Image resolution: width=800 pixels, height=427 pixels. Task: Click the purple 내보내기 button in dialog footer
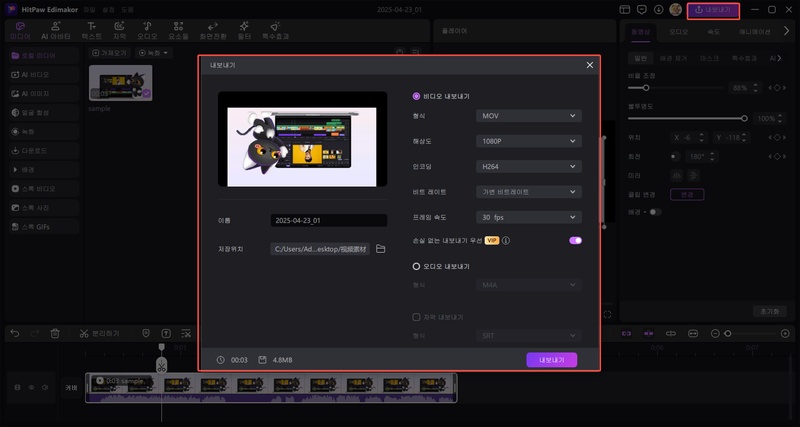552,360
